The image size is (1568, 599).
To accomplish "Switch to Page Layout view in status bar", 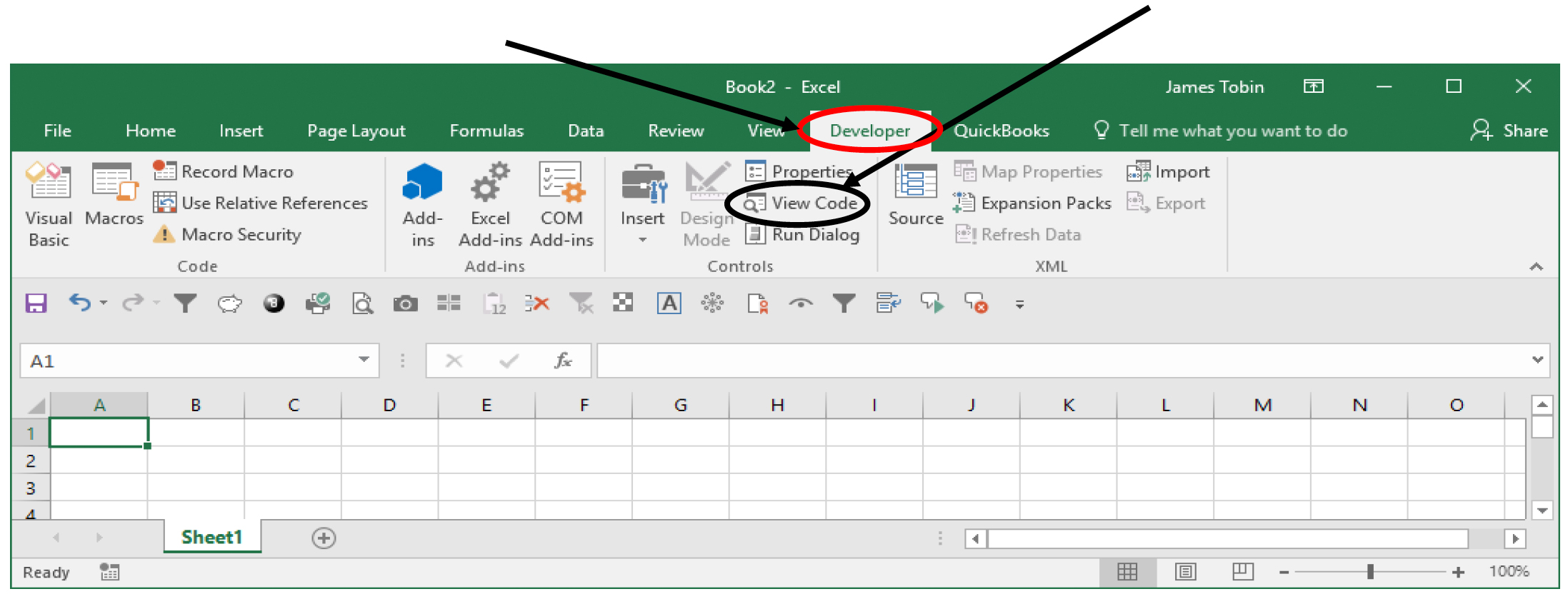I will [x=1185, y=571].
